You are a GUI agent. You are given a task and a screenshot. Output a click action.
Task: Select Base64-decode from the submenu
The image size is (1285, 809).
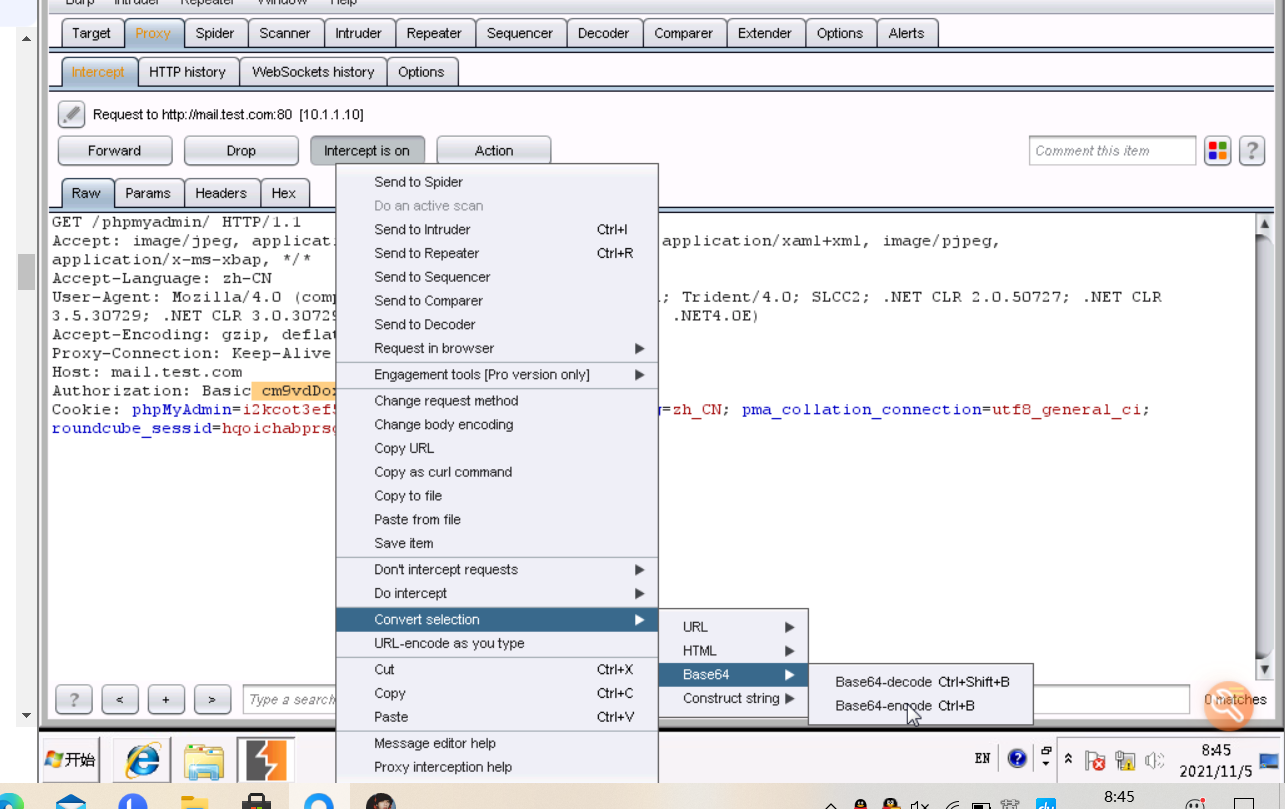(x=920, y=682)
